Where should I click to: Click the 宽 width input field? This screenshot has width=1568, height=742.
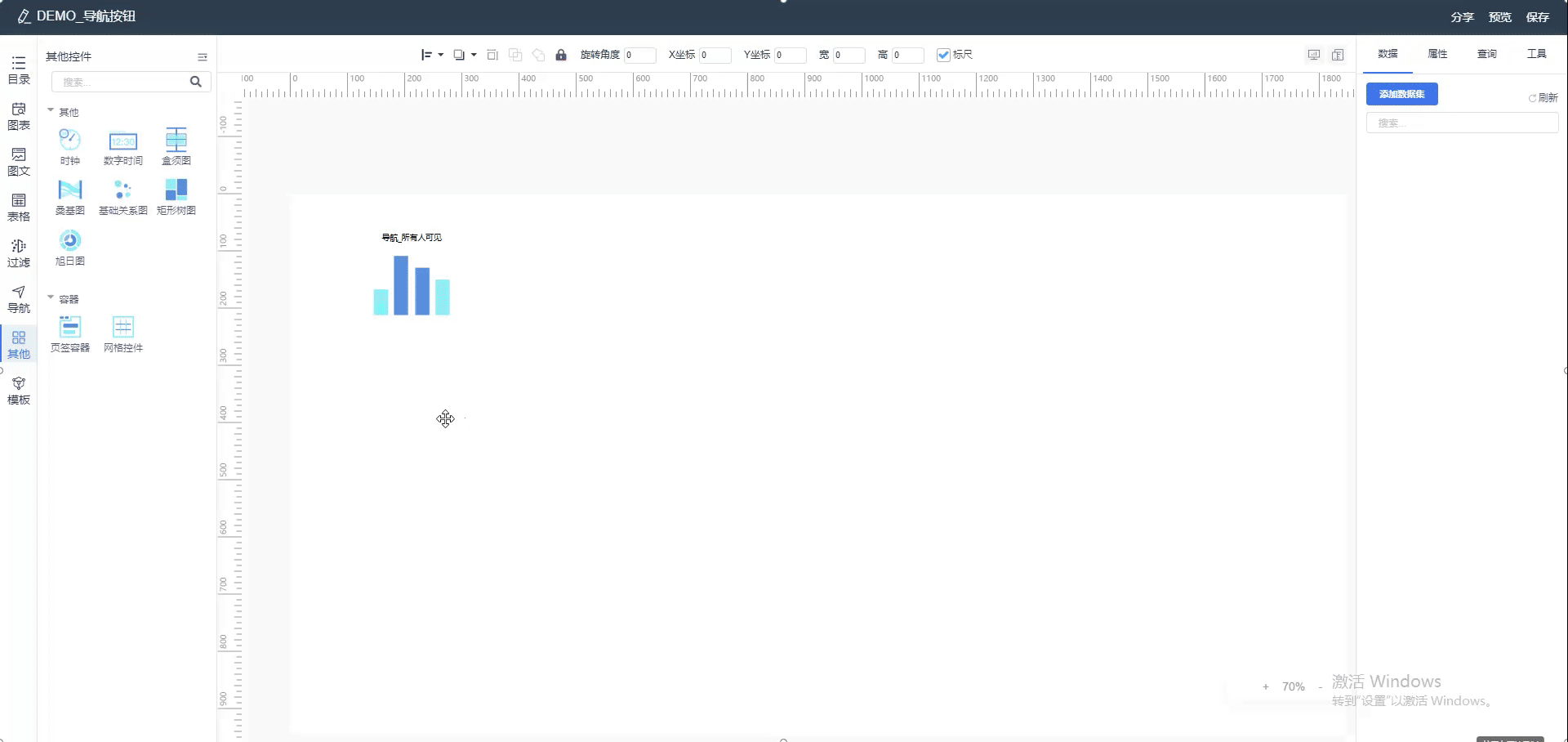click(849, 55)
